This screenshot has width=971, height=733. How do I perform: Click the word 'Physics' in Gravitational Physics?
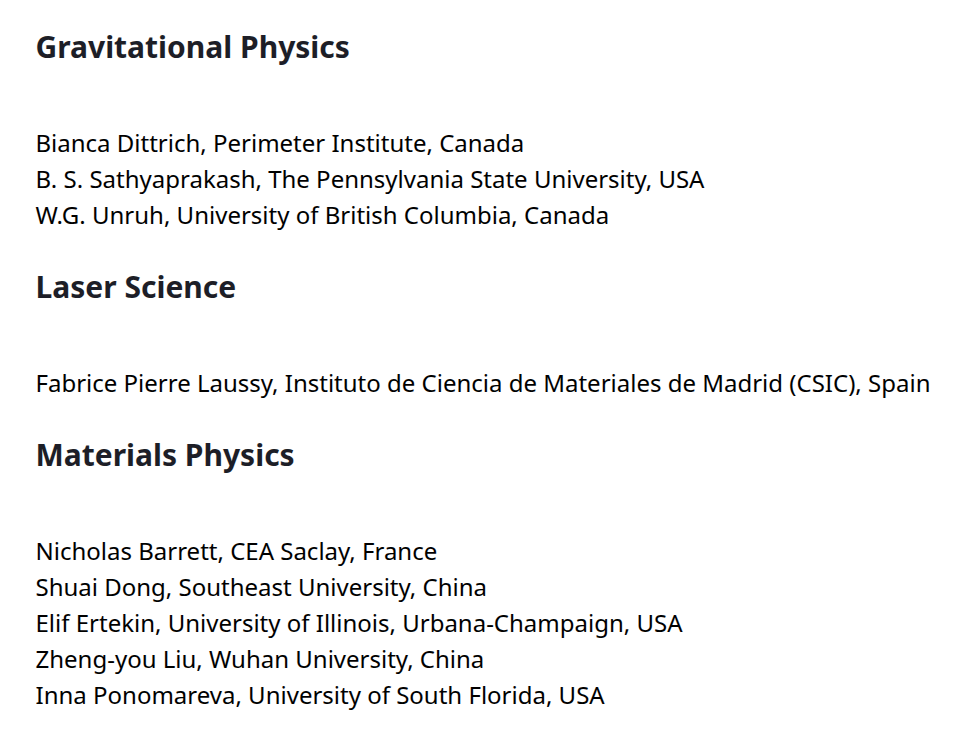pos(295,48)
